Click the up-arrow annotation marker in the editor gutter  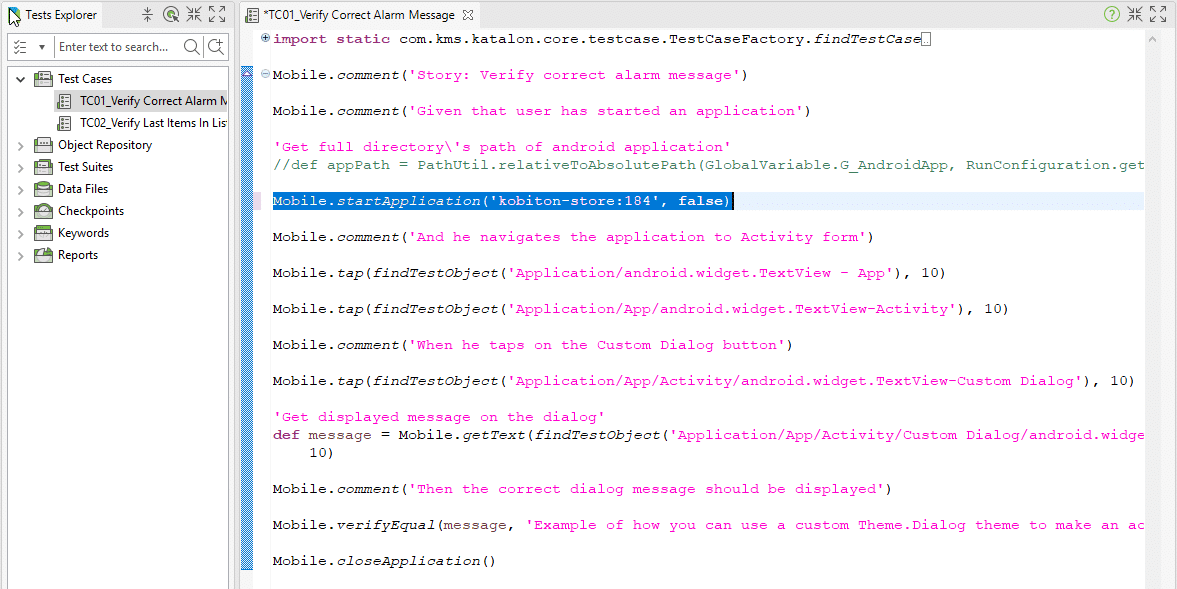[247, 74]
